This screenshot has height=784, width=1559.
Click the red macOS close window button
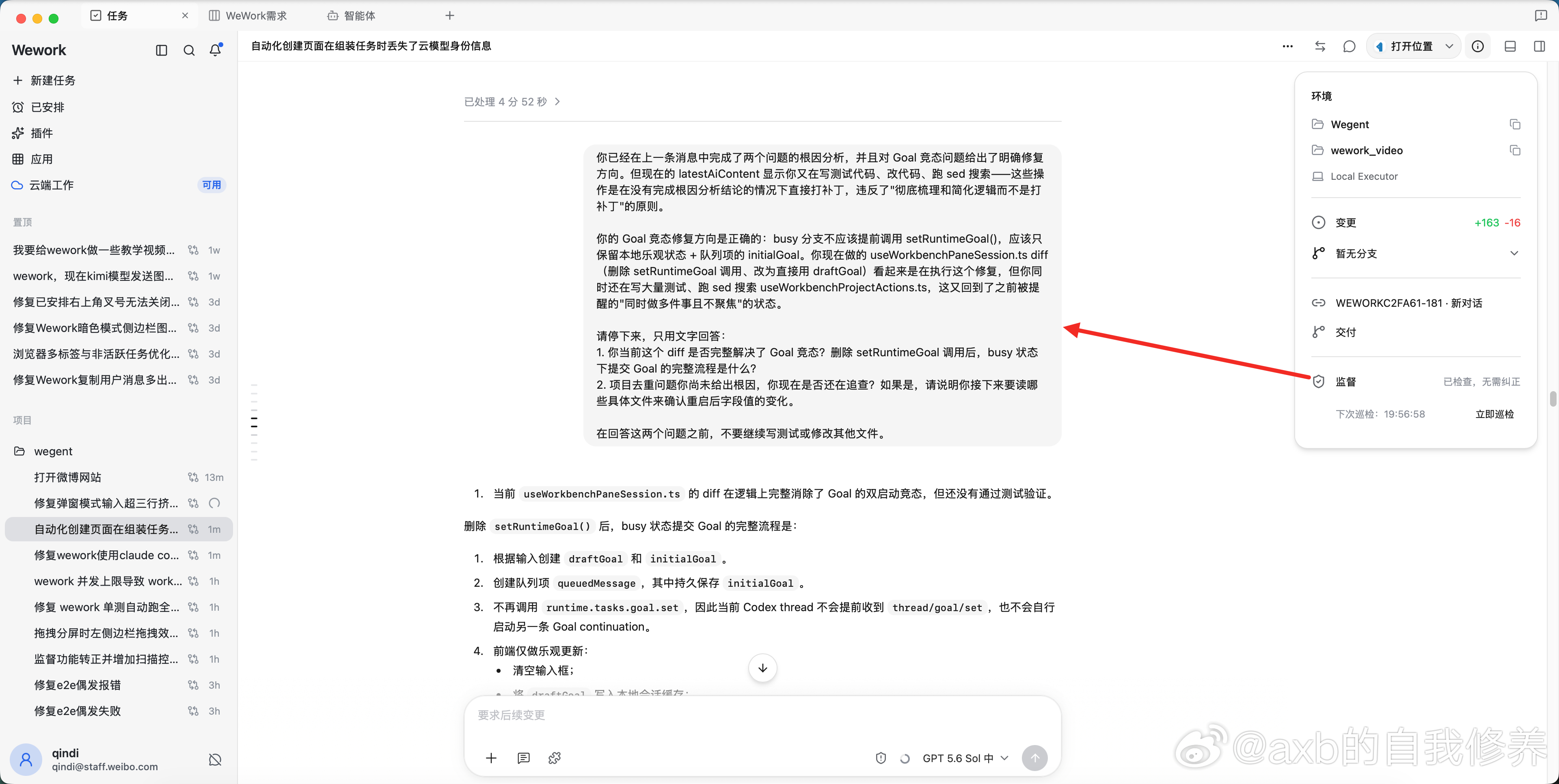[21, 18]
